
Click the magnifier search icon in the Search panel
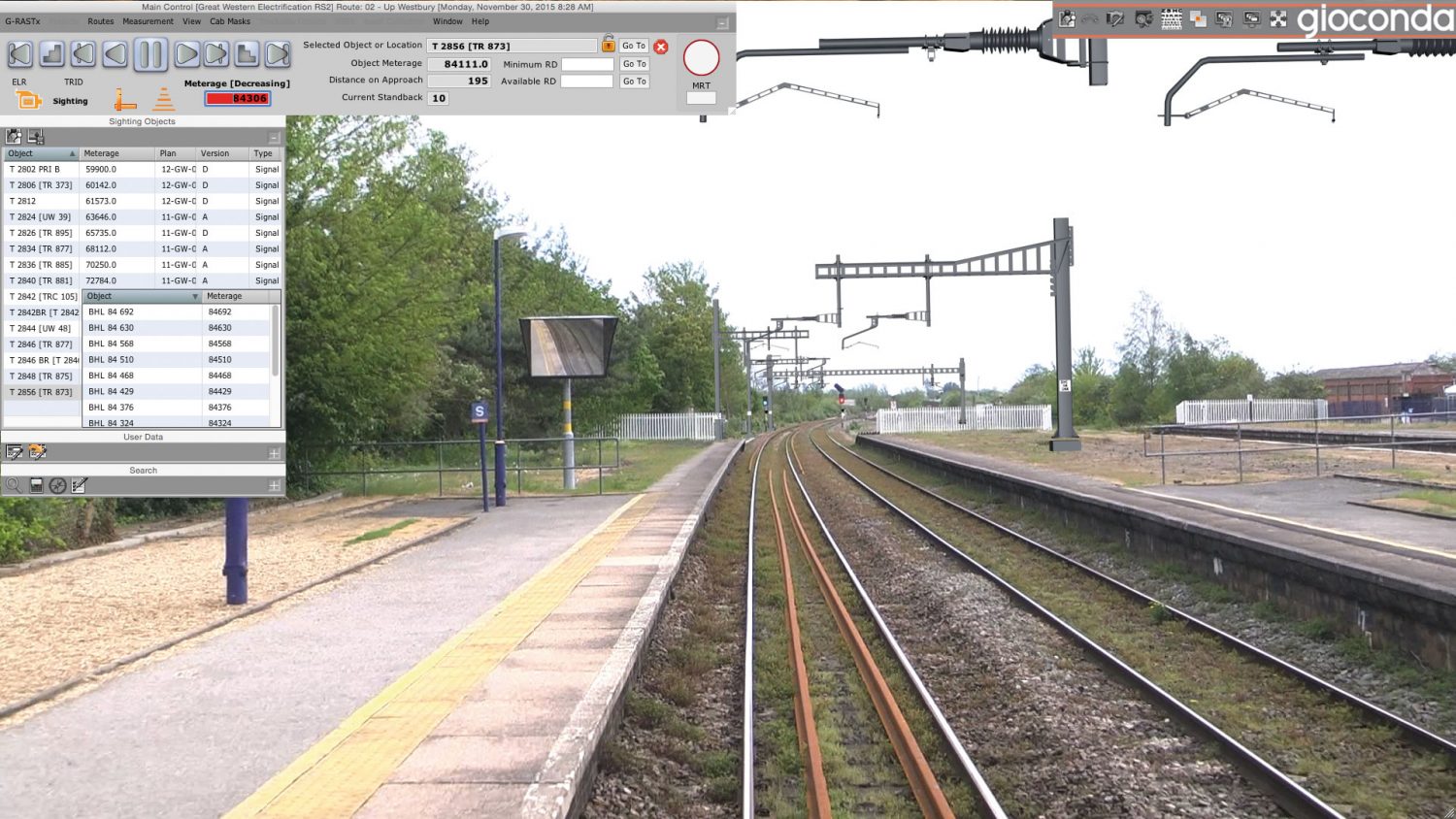tap(14, 485)
